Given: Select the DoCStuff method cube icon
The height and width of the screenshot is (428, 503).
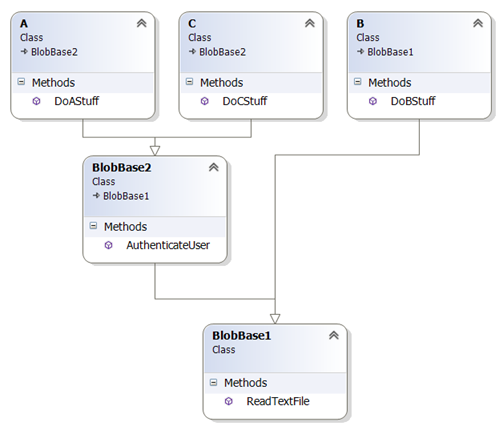Looking at the screenshot, I should tap(205, 101).
